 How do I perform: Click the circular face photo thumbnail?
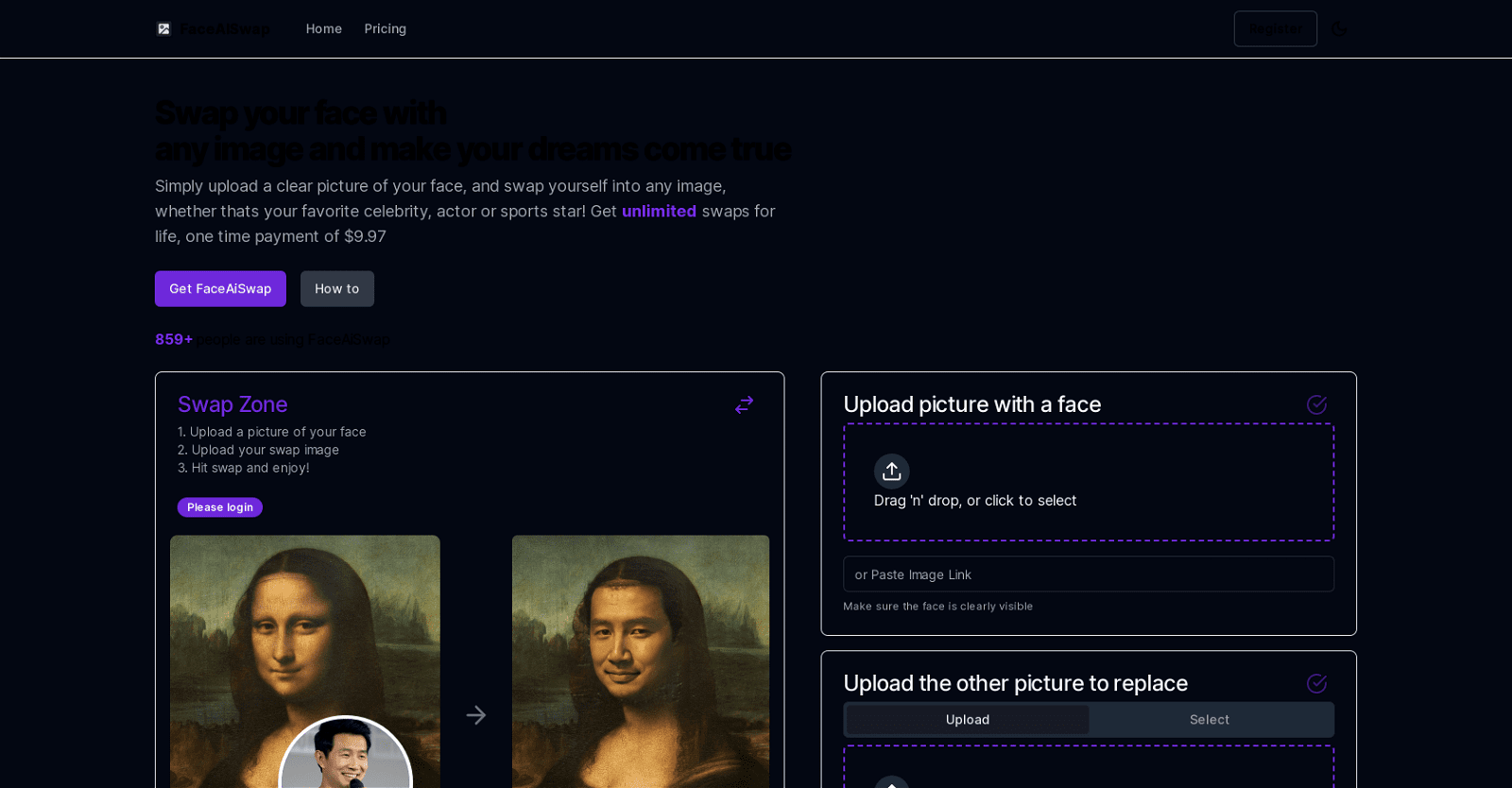(x=345, y=756)
